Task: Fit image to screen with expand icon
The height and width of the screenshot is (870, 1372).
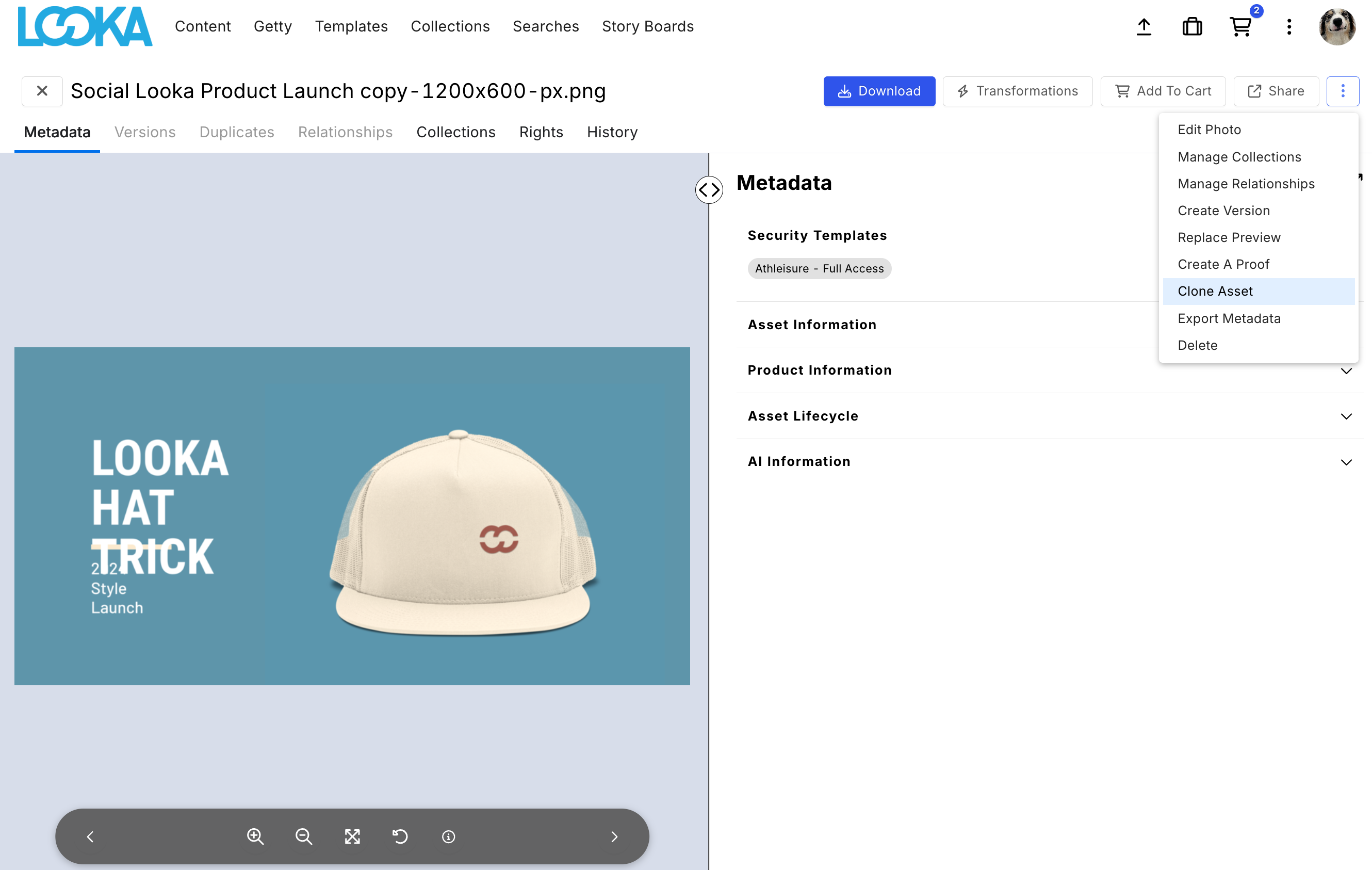Action: 352,836
